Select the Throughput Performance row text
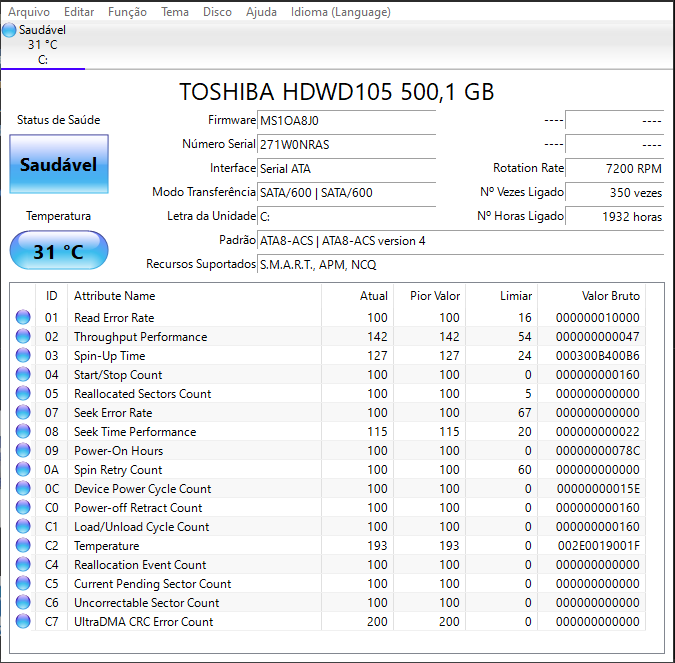 point(140,337)
